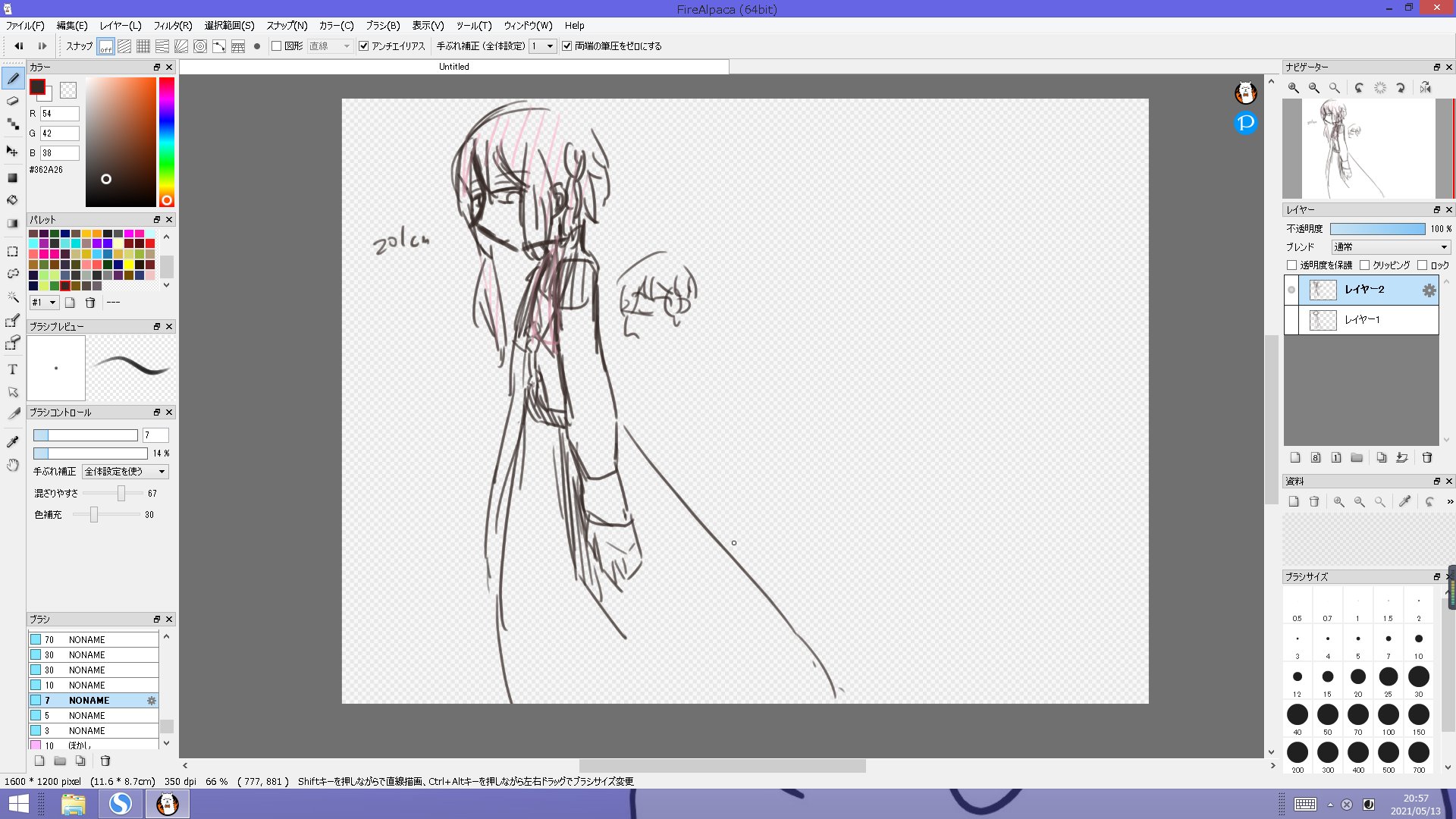Toggle visibility of レイヤー1
The height and width of the screenshot is (819, 1456).
(1291, 320)
